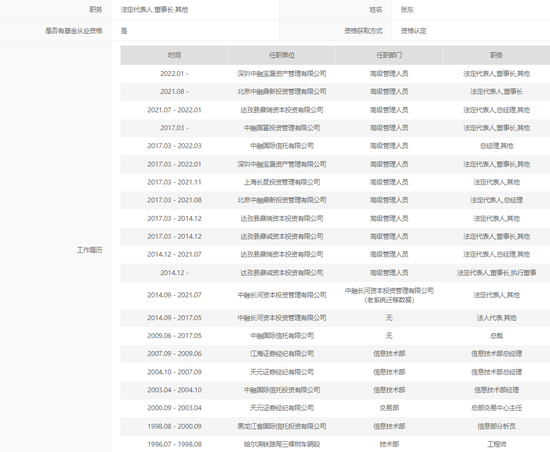Click the 时间 column header
Screen dimensions: 550x452
click(174, 55)
